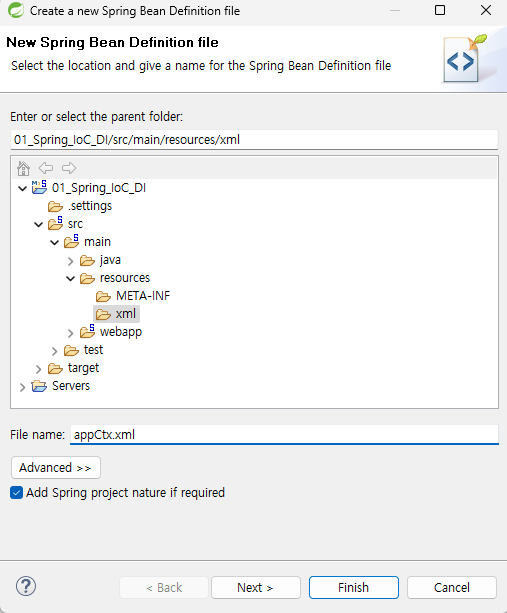The width and height of the screenshot is (507, 613).
Task: Toggle Add Spring project nature checkbox
Action: click(x=16, y=493)
